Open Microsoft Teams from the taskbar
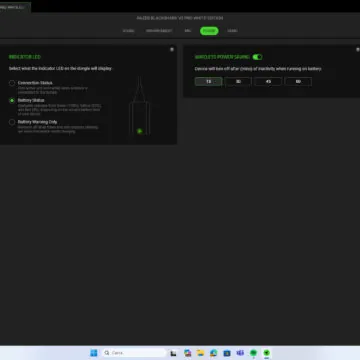Image resolution: width=360 pixels, height=360 pixels. click(240, 353)
